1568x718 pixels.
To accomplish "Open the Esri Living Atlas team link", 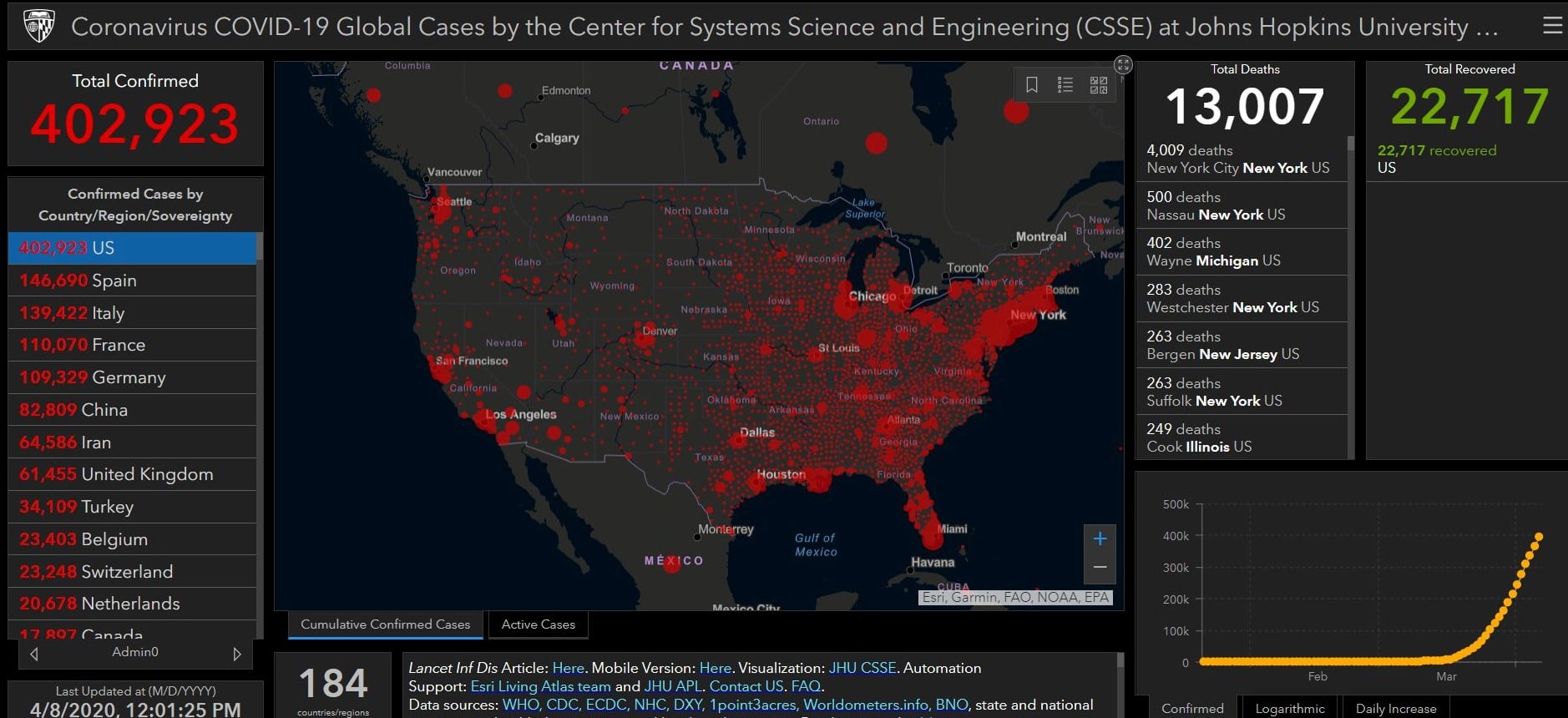I will (540, 686).
